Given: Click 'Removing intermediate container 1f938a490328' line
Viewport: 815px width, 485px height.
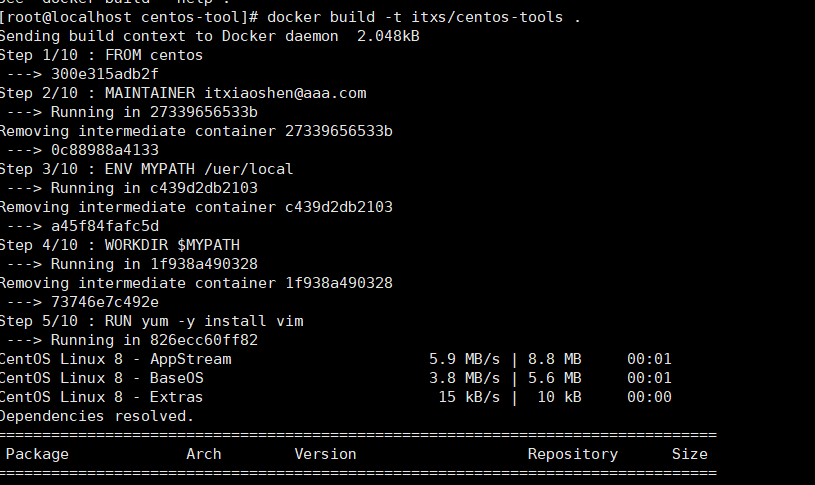Looking at the screenshot, I should [x=196, y=283].
